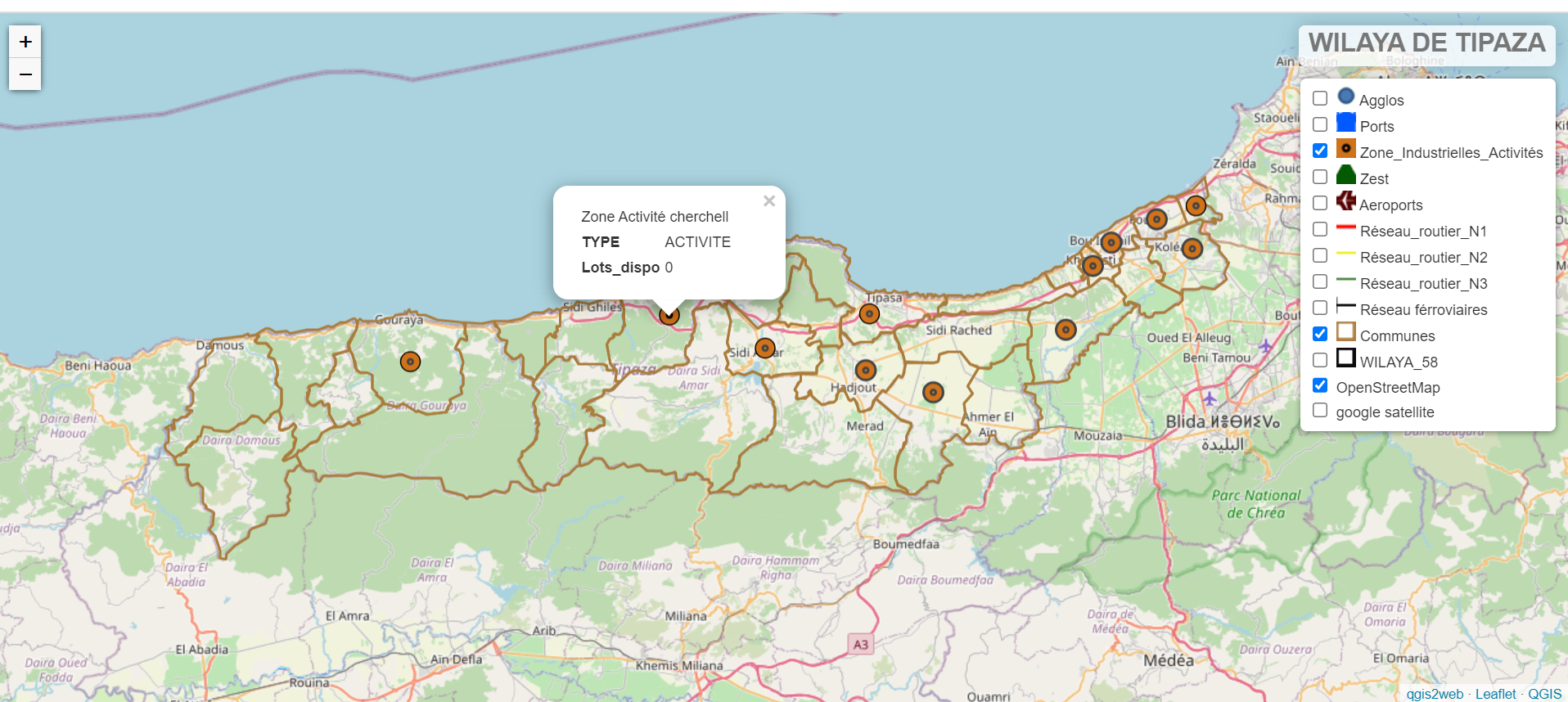The image size is (1568, 702).
Task: Enable the Réseau_routier_N1 layer
Action: (x=1320, y=230)
